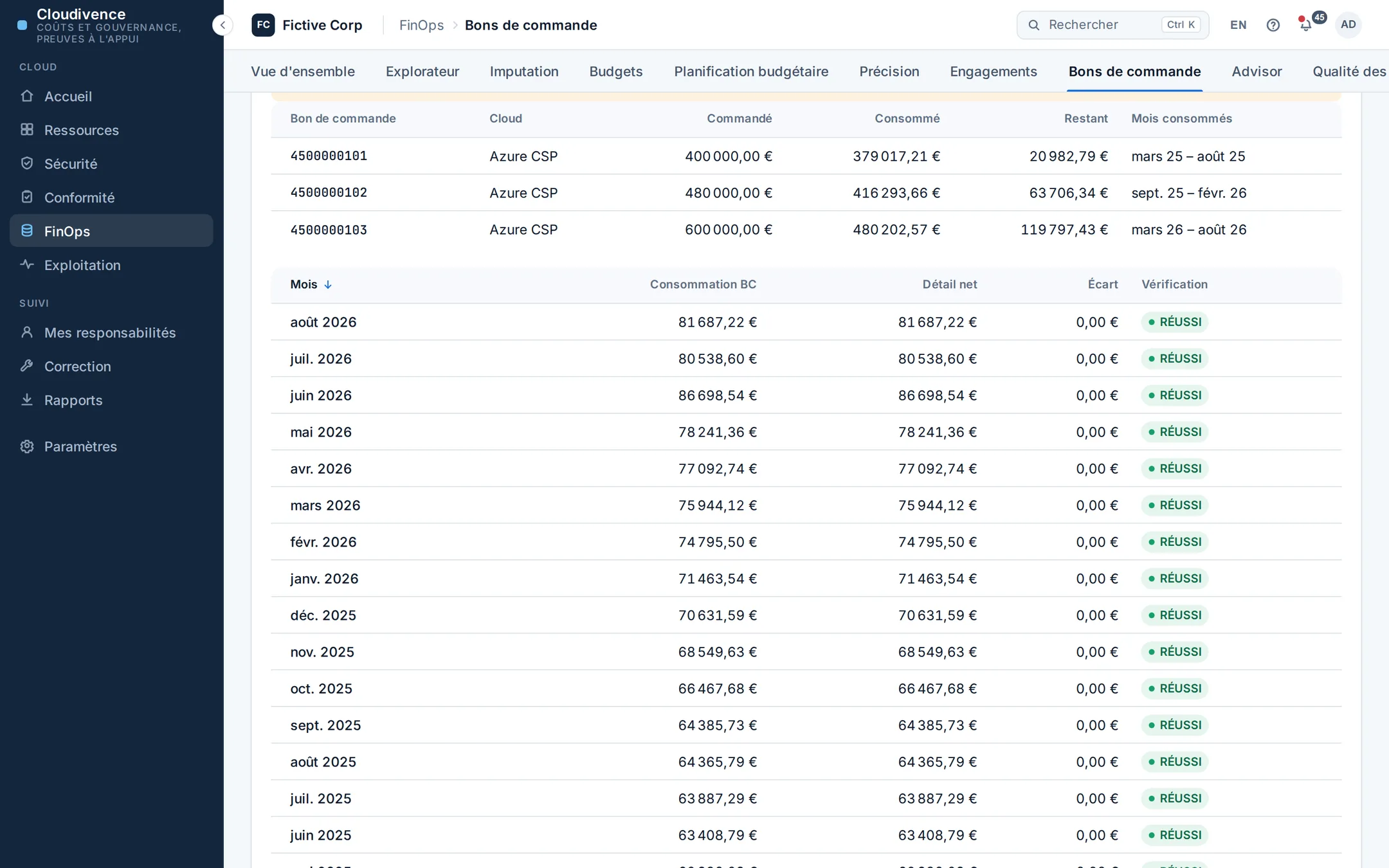
Task: Open the AD user avatar menu
Action: point(1348,25)
